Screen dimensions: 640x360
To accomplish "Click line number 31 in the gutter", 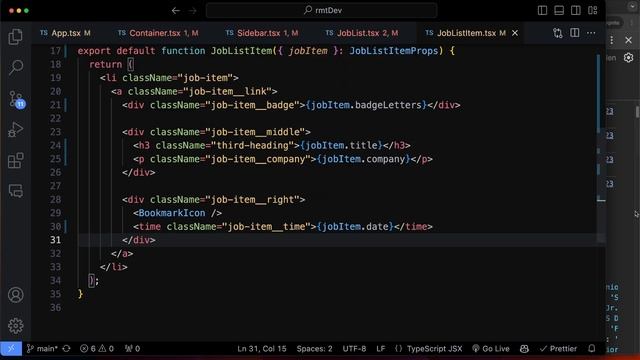I will point(56,240).
